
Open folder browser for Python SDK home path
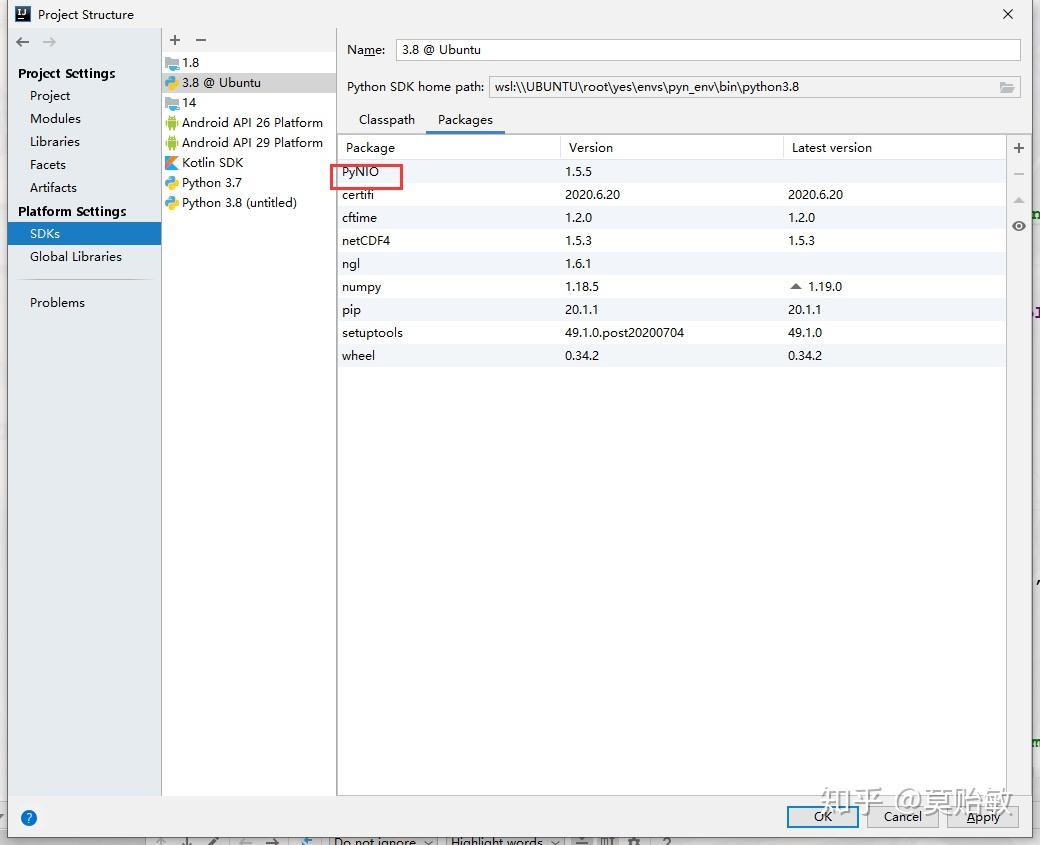coord(1007,87)
